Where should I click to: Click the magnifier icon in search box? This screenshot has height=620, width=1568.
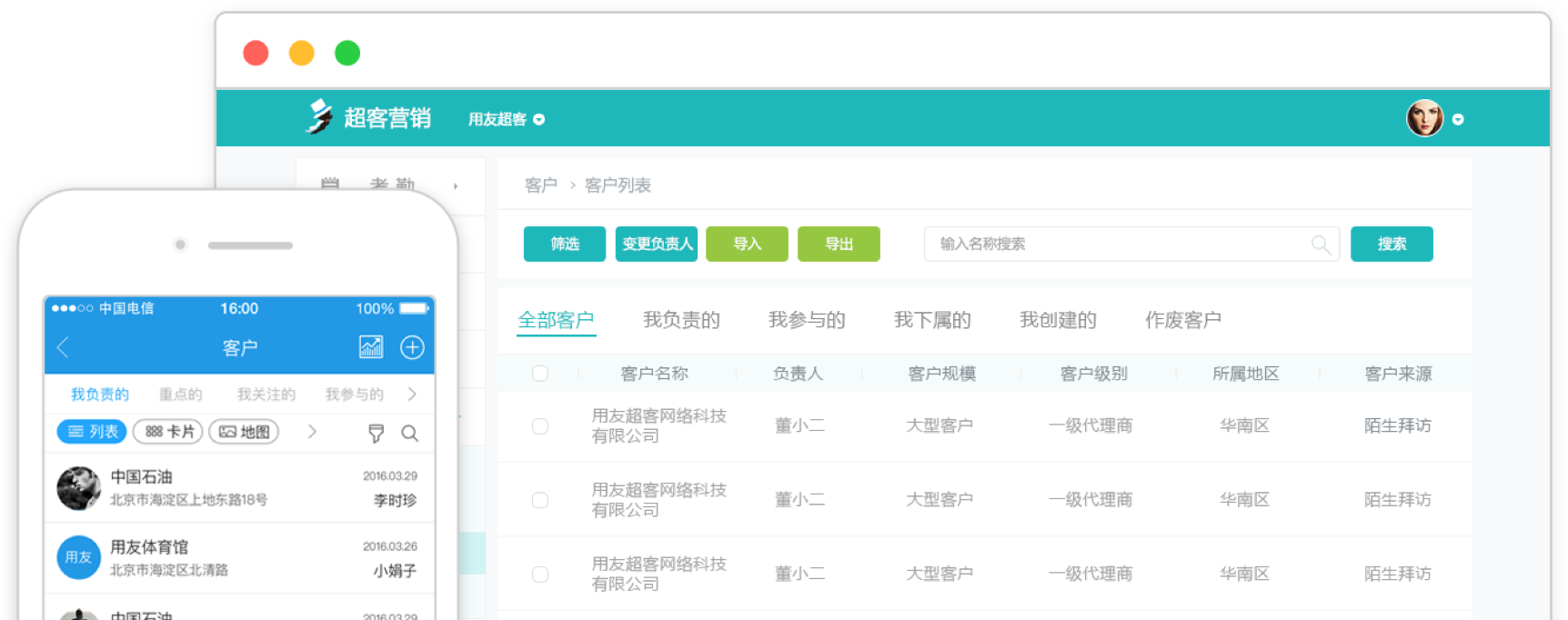pos(1321,245)
